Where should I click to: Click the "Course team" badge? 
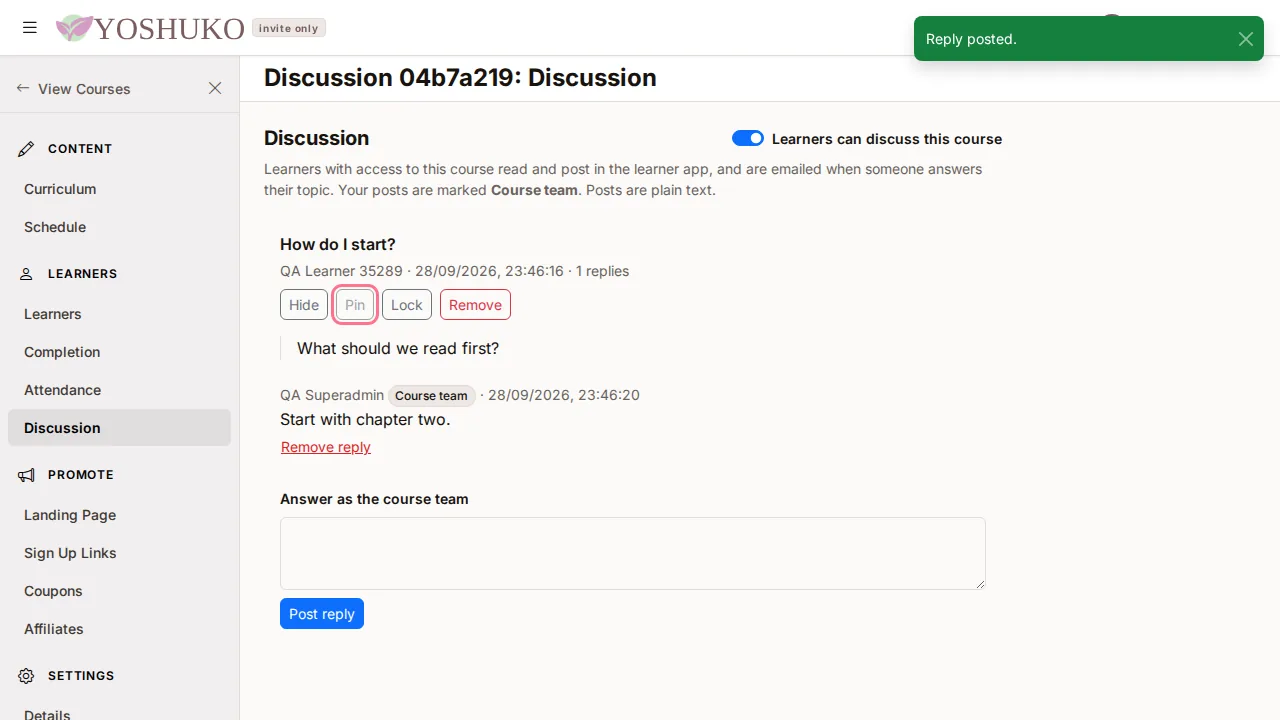(431, 396)
